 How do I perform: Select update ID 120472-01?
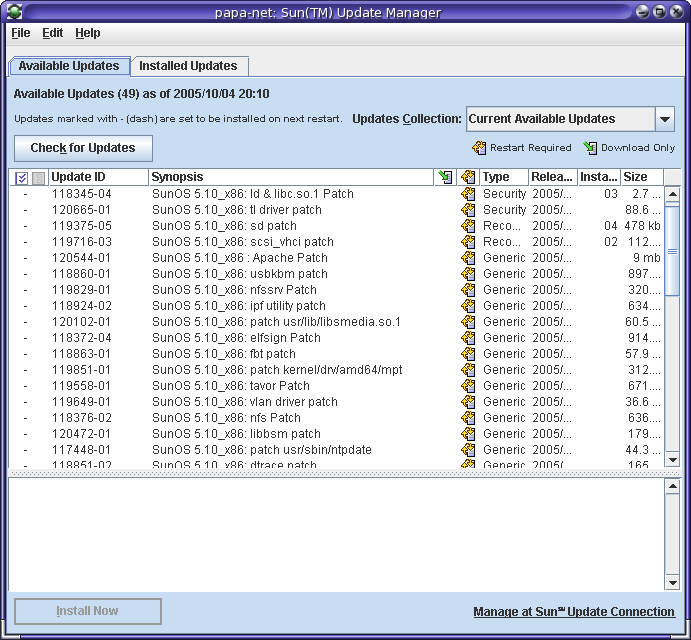[x=81, y=434]
